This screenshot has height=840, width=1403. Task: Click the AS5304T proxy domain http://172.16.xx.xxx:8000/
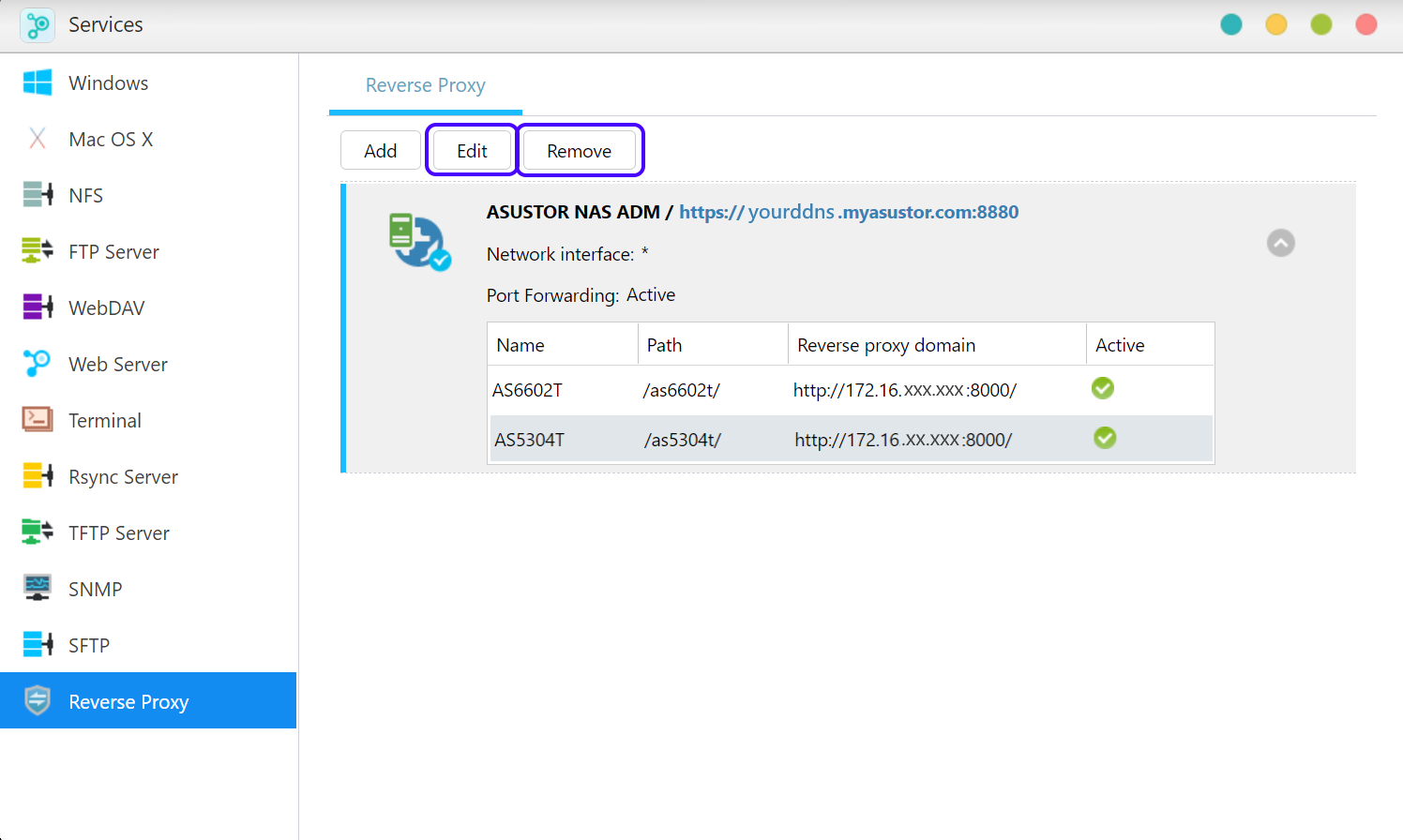click(904, 440)
